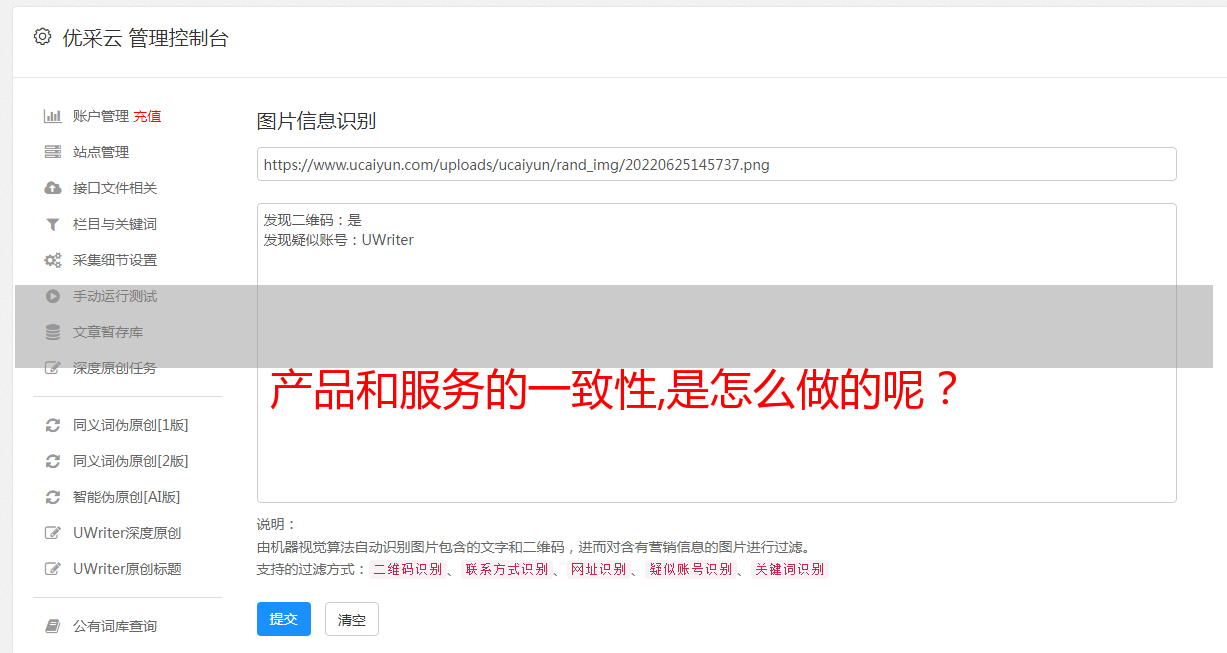Click the refresh icon for 智能伪原创[AI版]
The height and width of the screenshot is (653, 1227).
[53, 497]
